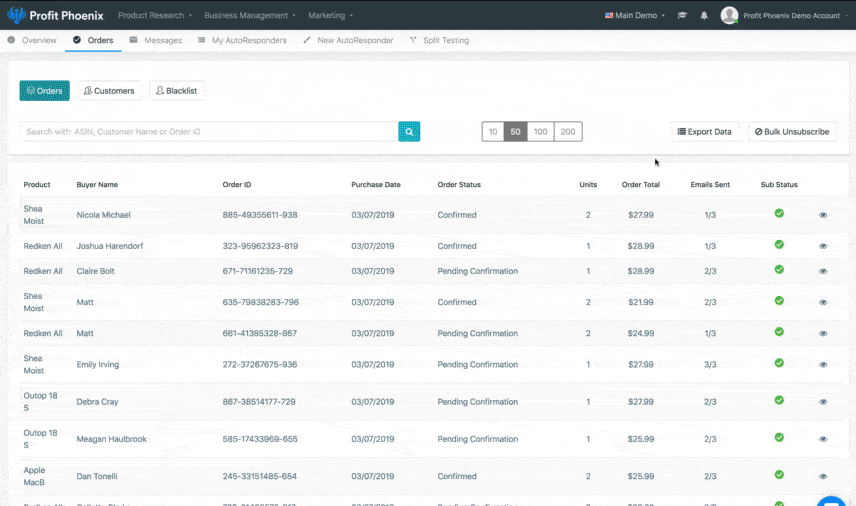
Task: Click the graduation cap tutorials icon
Action: (682, 16)
